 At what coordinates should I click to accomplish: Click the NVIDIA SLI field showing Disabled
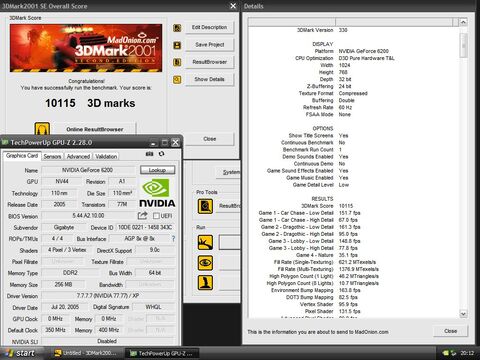[107, 341]
